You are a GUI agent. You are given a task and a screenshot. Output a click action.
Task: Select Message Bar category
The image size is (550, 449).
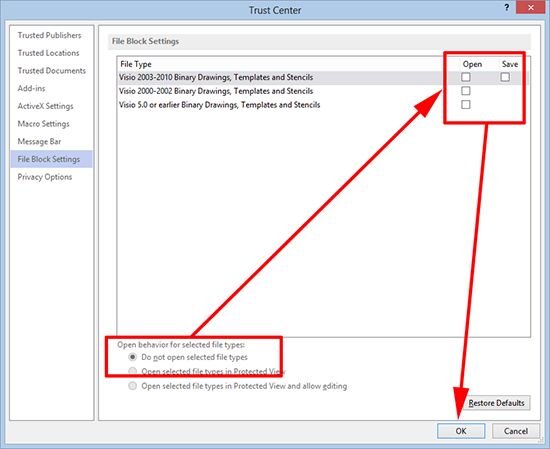[39, 141]
